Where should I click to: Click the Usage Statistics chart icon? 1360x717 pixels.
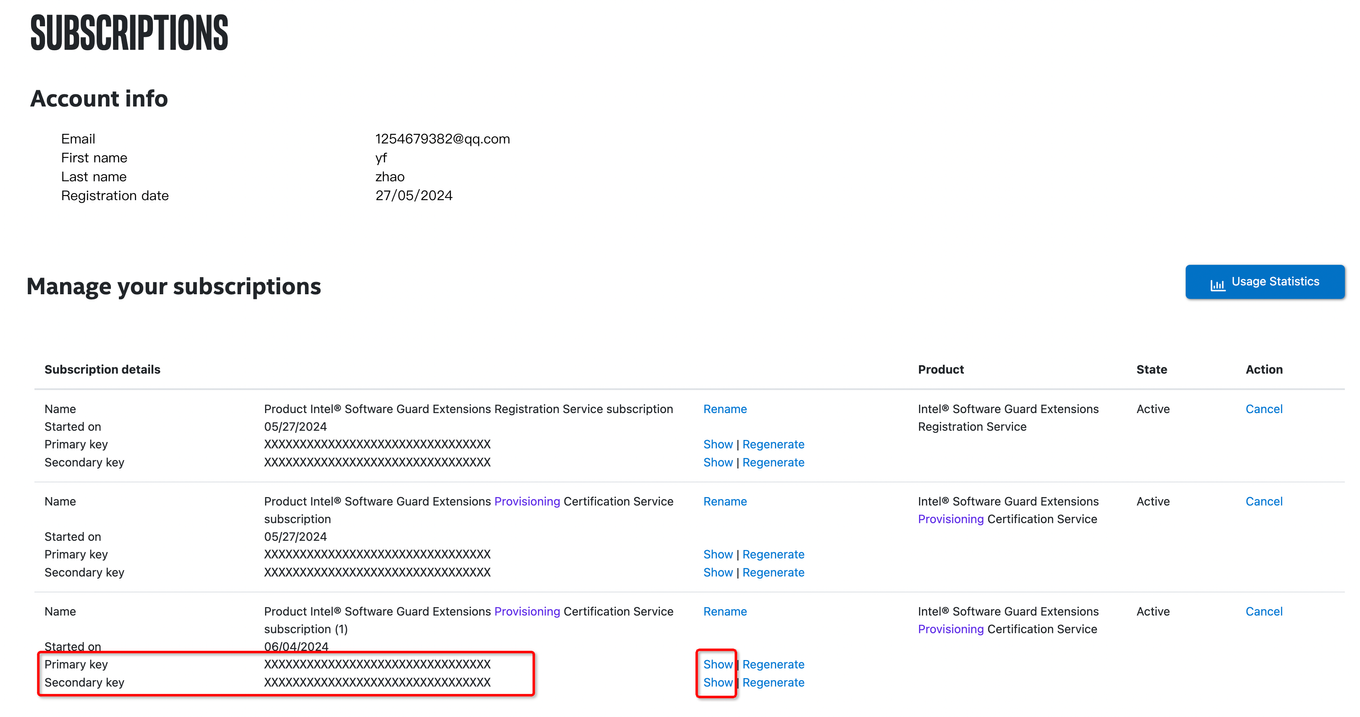1217,284
